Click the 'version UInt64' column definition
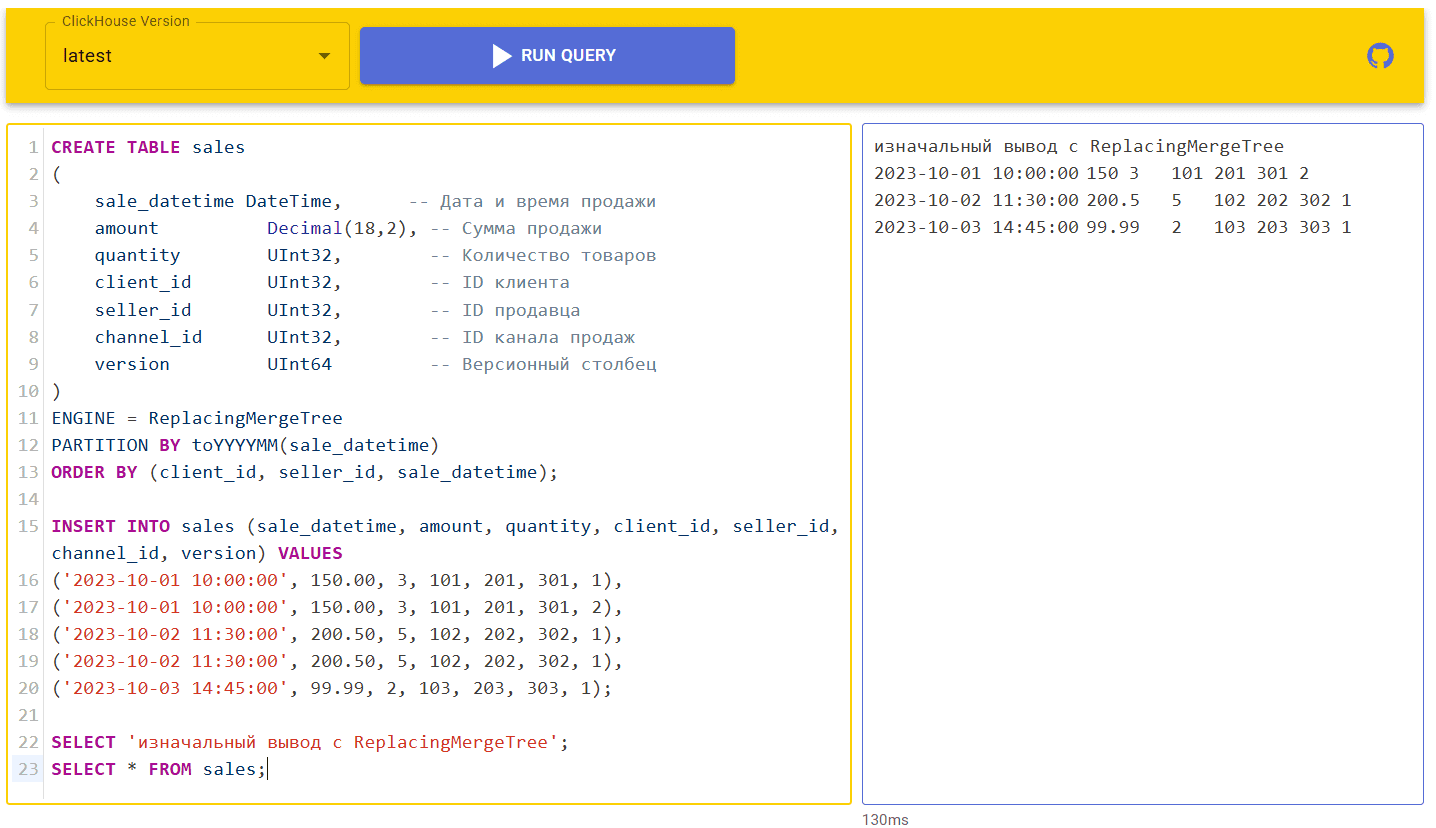This screenshot has height=828, width=1436. (212, 364)
